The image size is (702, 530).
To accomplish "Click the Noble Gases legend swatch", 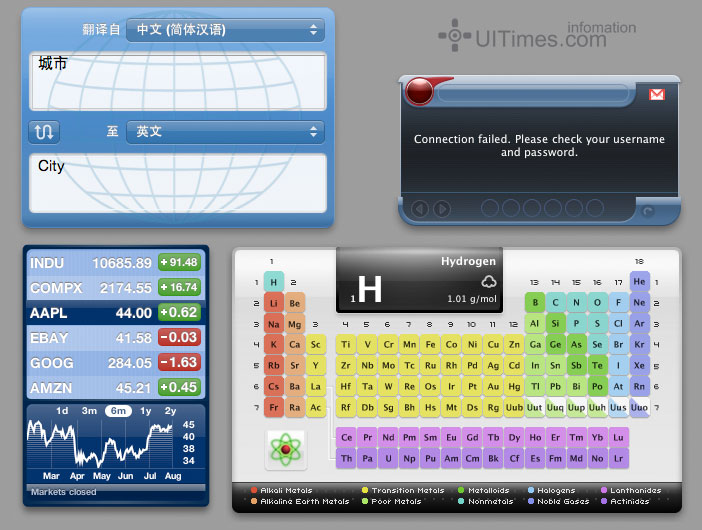I will (531, 501).
